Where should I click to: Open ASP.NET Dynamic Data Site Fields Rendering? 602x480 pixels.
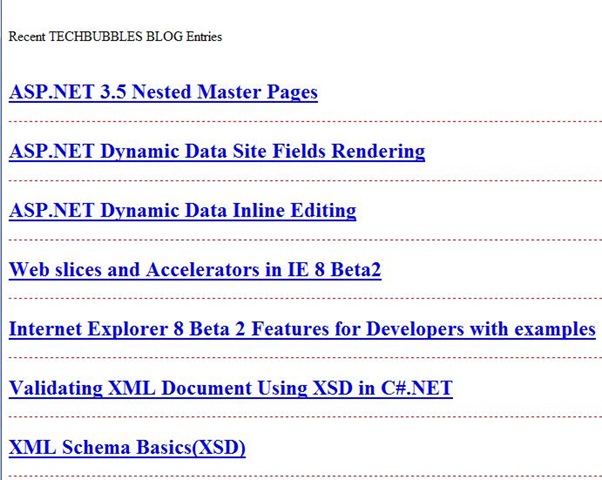pyautogui.click(x=217, y=151)
